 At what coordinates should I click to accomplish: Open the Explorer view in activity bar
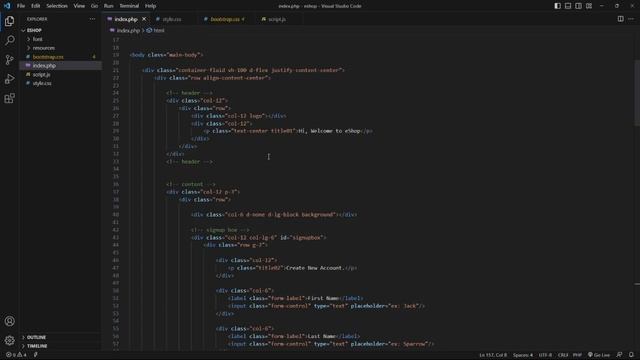click(9, 21)
